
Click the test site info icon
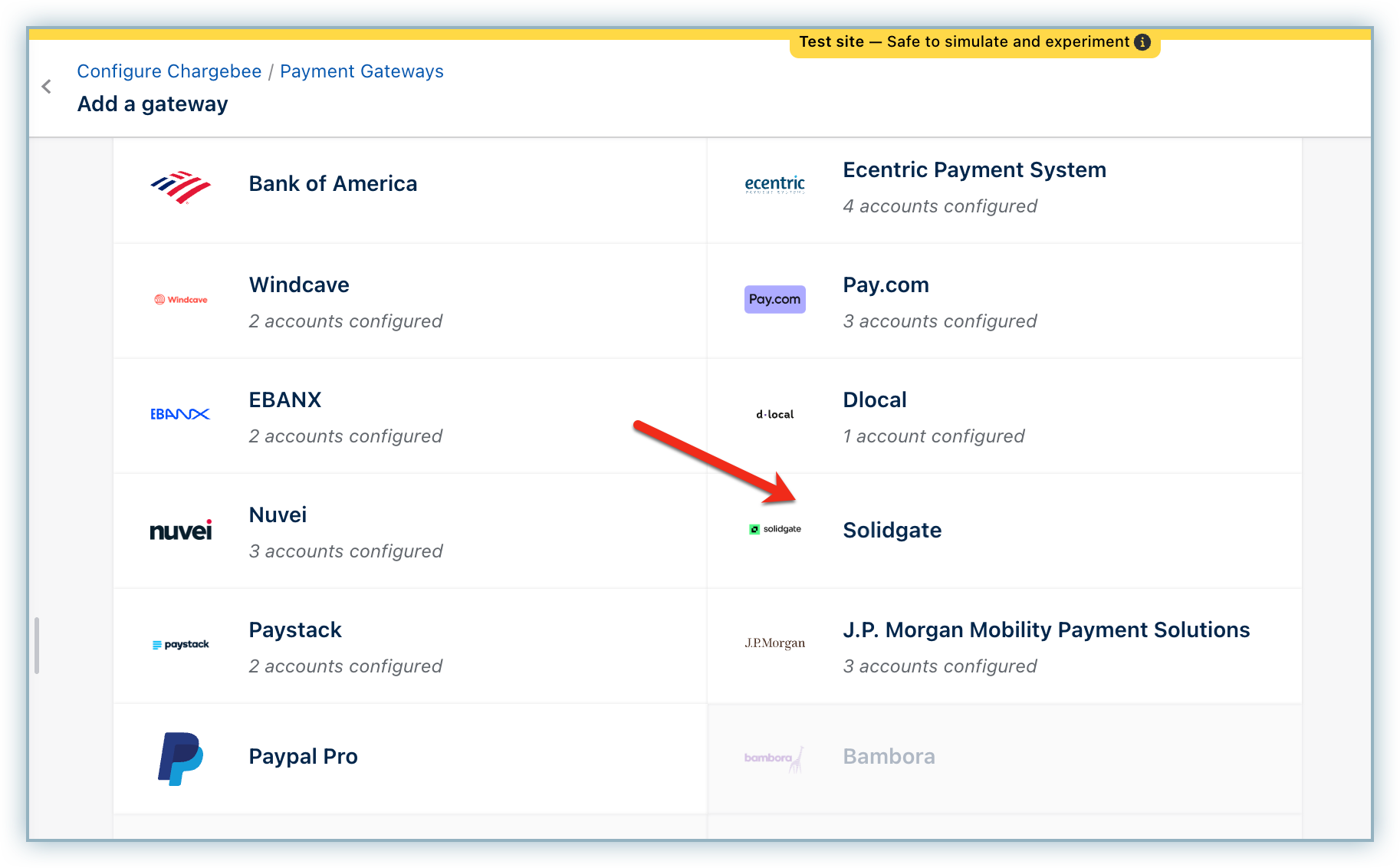[x=1142, y=42]
